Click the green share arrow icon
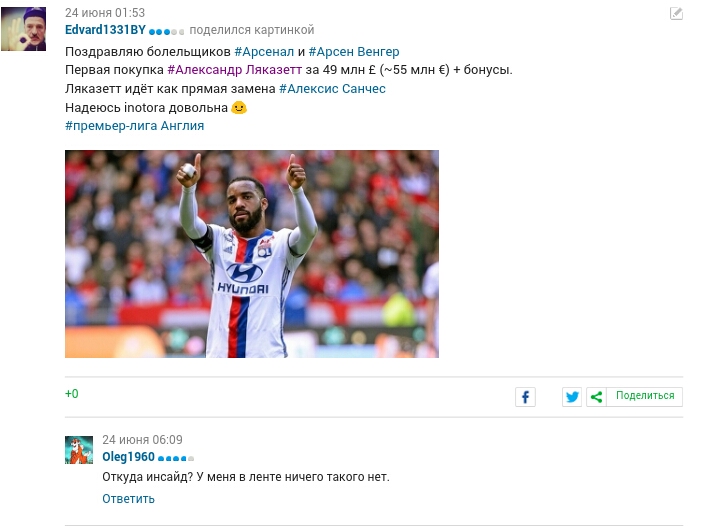 [596, 397]
